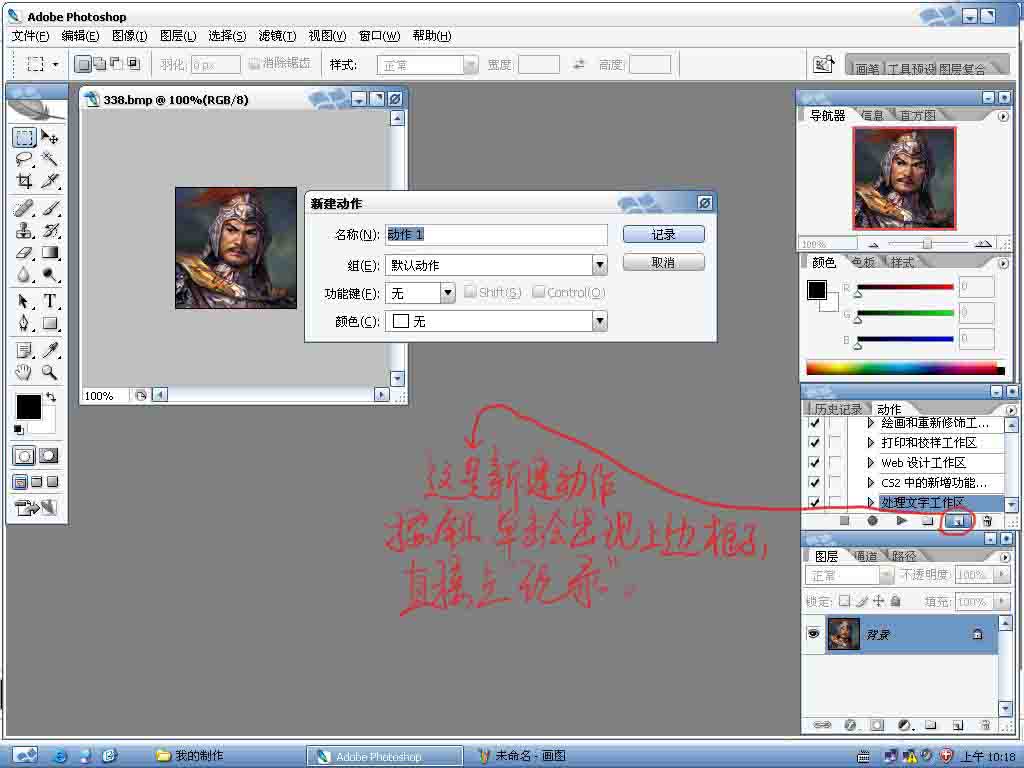Switch to Quick Mask mode
This screenshot has width=1024, height=768.
pos(49,456)
